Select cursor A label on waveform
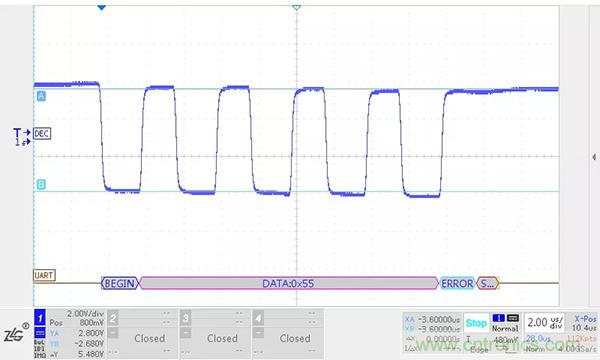The width and height of the screenshot is (600, 360). coord(41,96)
